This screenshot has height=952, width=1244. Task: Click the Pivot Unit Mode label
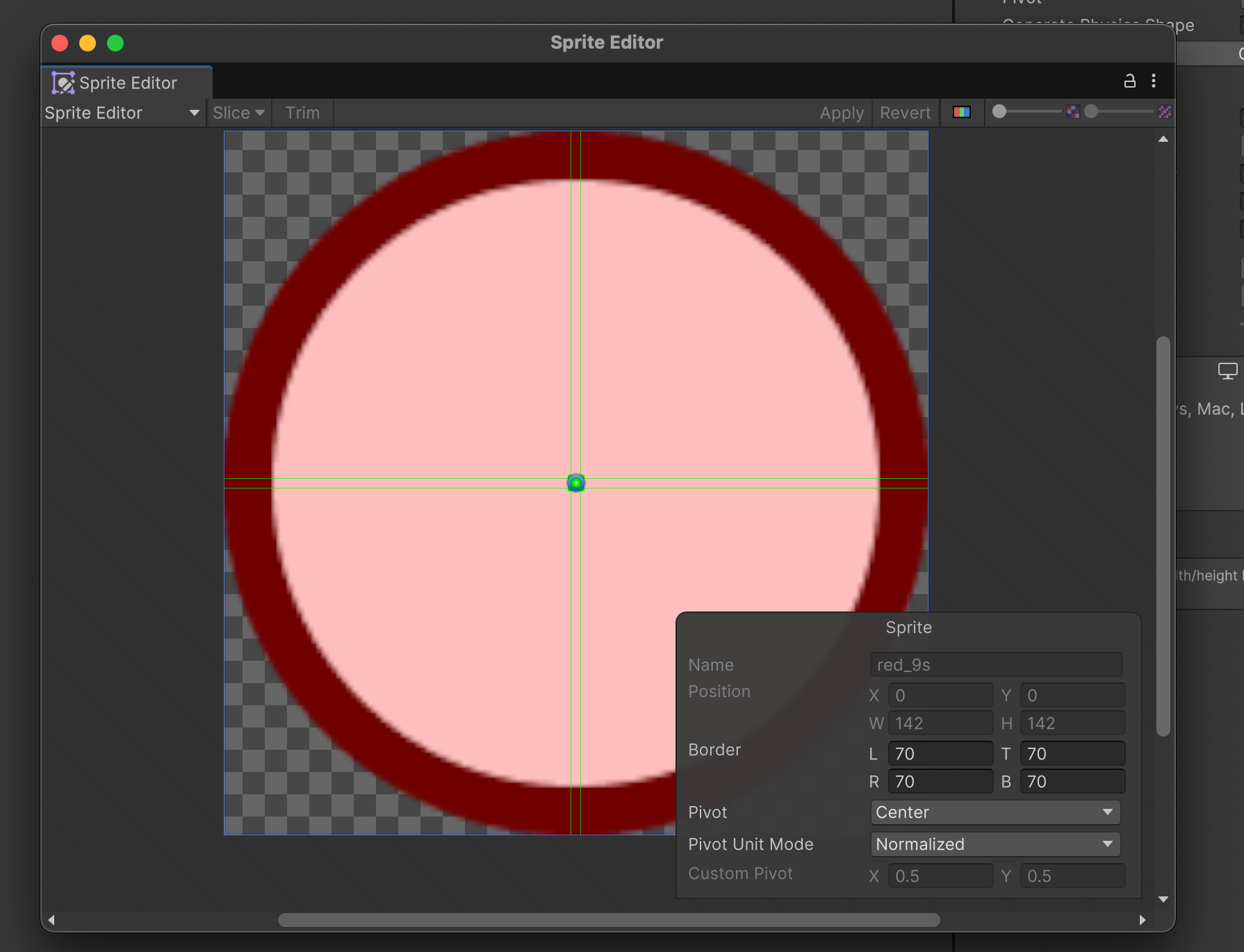(751, 844)
